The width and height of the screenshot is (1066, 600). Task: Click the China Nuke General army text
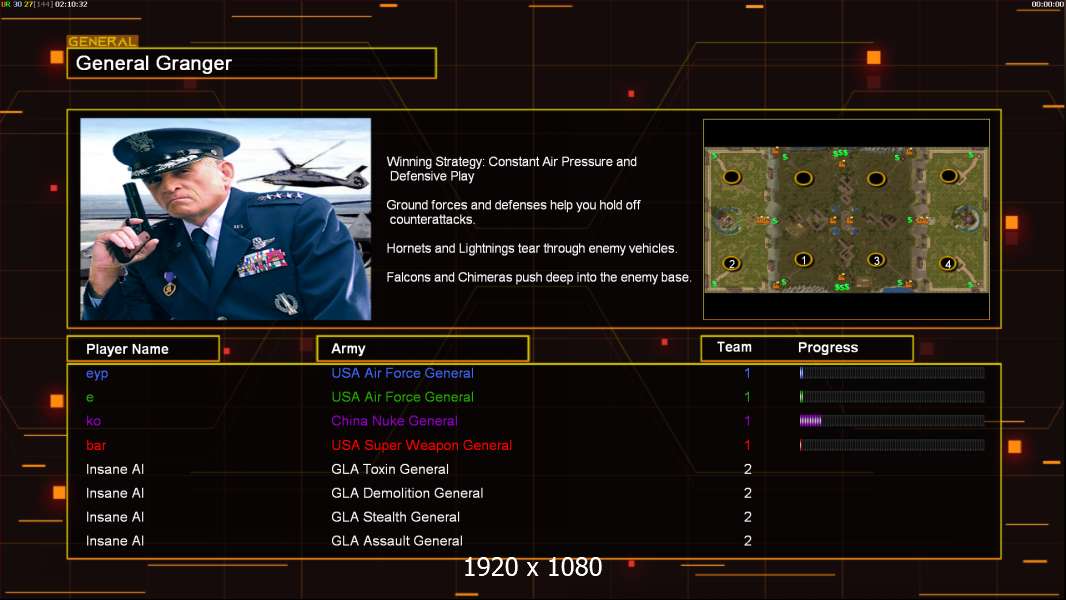(394, 421)
